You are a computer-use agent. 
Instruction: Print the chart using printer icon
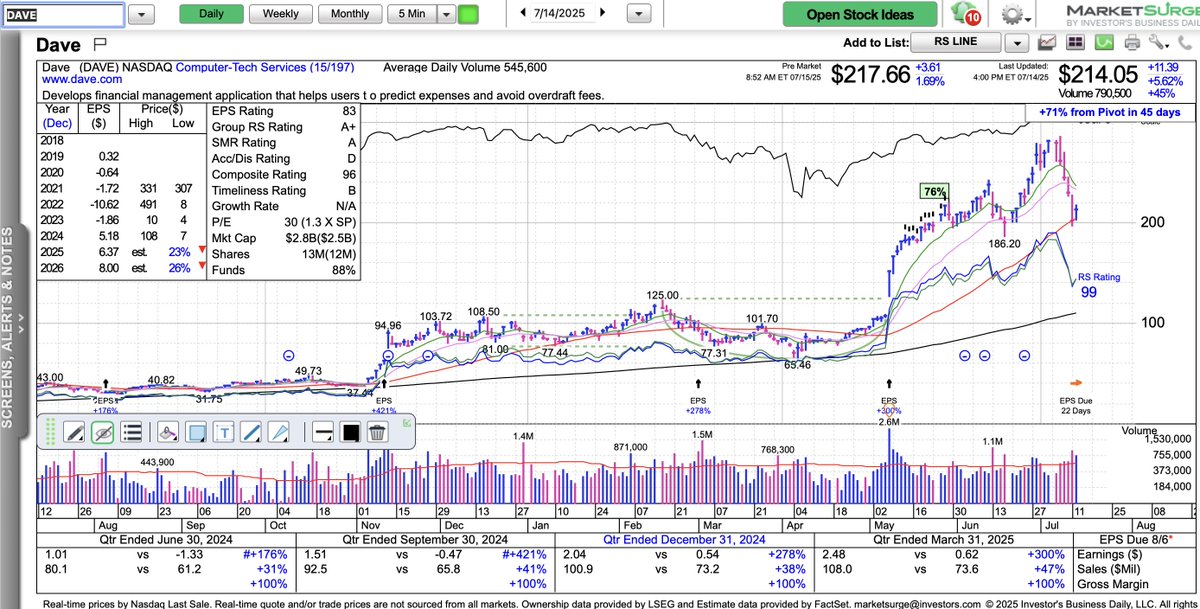click(1132, 43)
